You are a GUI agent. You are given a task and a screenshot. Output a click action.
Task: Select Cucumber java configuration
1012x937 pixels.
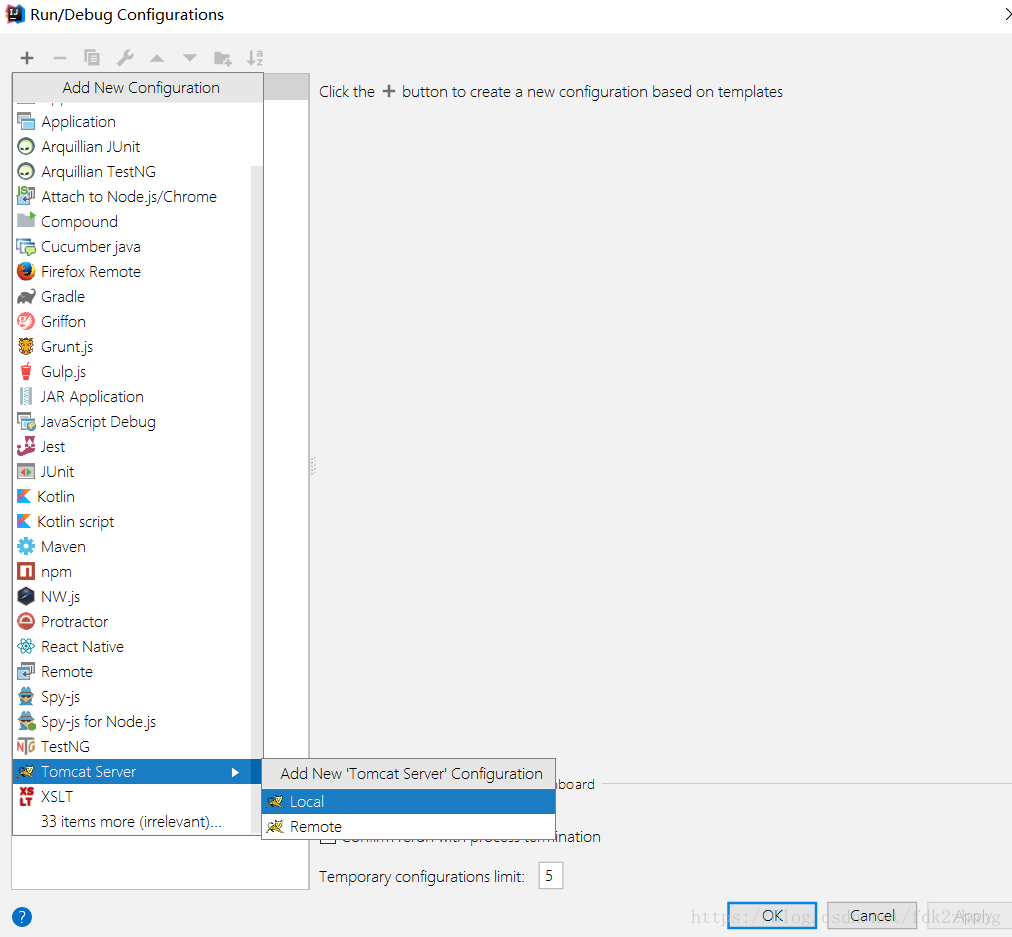click(132, 247)
